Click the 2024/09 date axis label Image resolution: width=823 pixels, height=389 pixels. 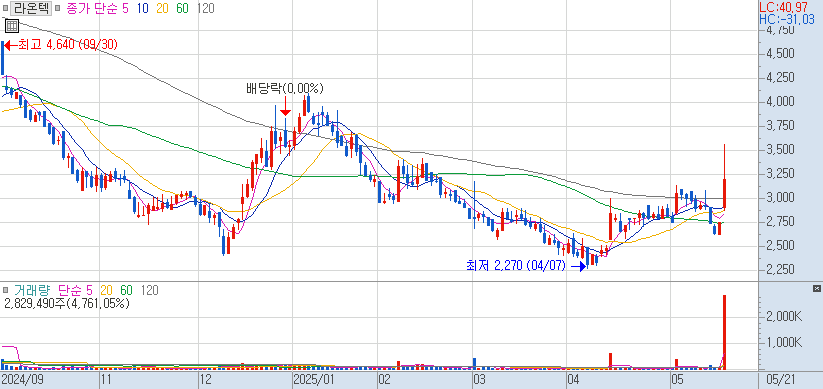[22, 379]
